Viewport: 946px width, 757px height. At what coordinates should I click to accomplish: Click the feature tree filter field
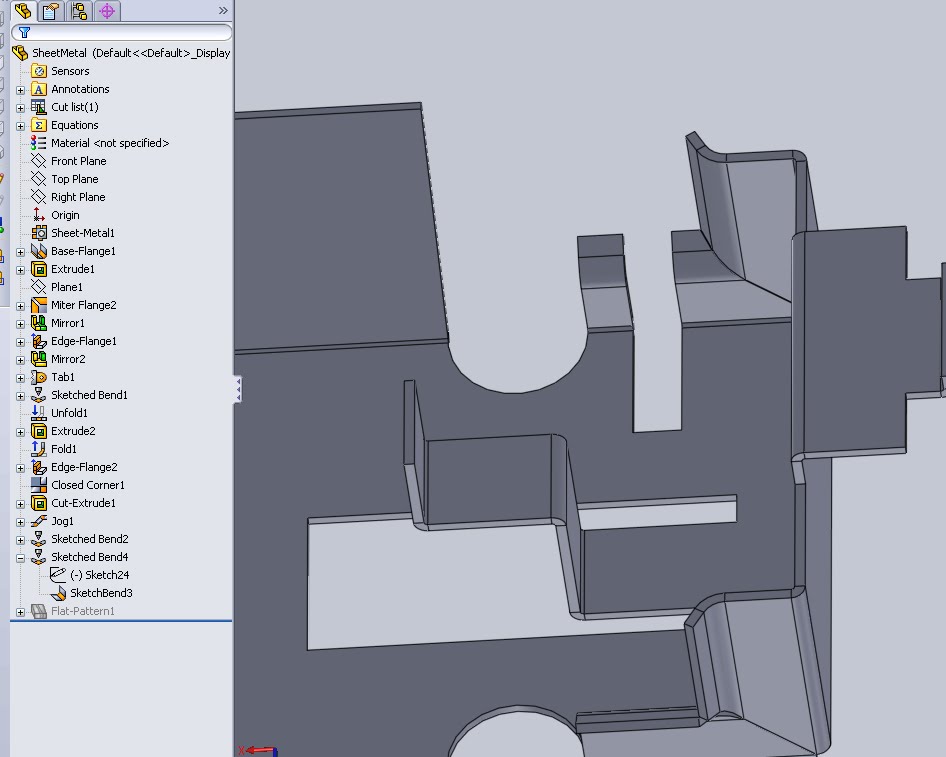pos(121,33)
